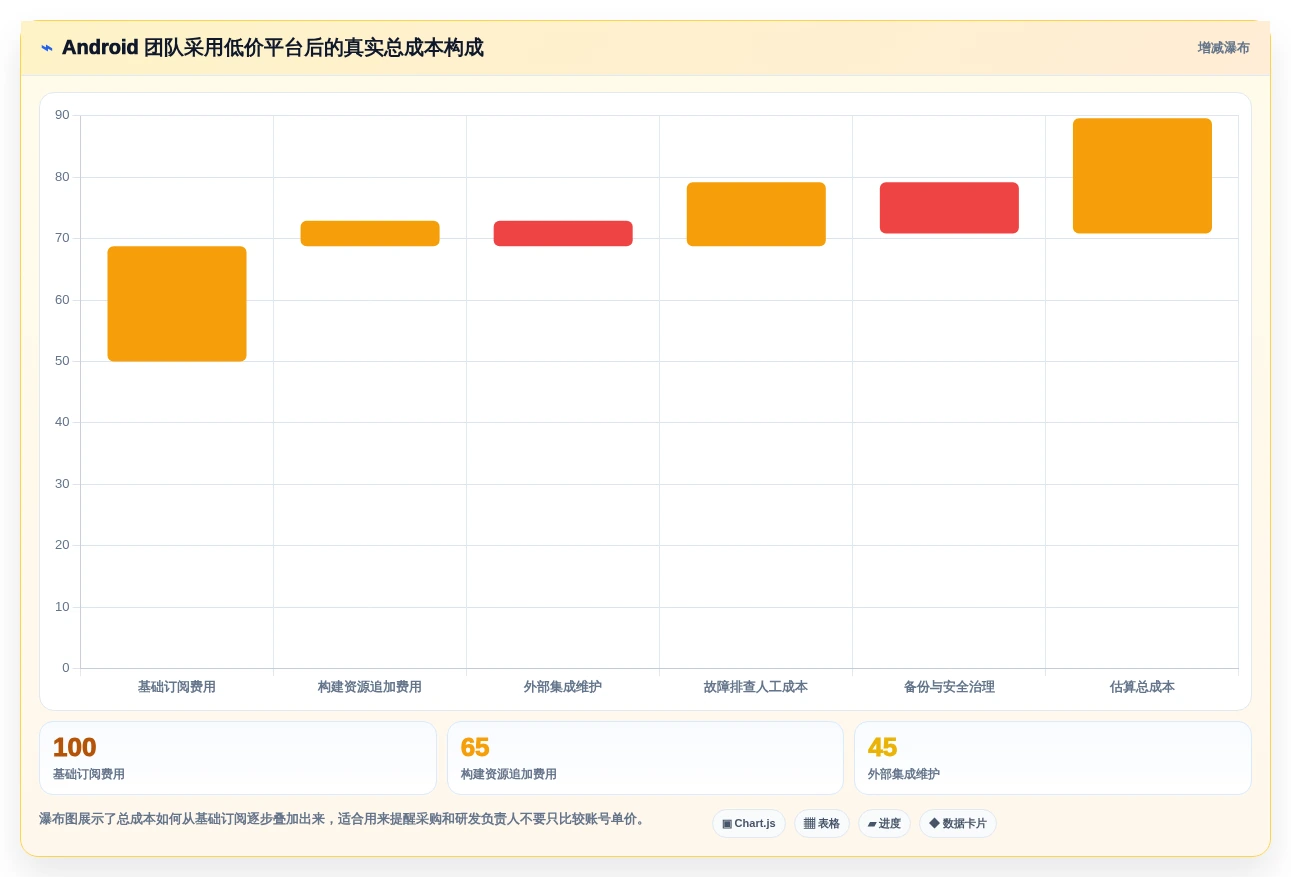Viewport: 1291px width, 877px height.
Task: Click the lightning icon beside the Android title
Action: pos(47,48)
